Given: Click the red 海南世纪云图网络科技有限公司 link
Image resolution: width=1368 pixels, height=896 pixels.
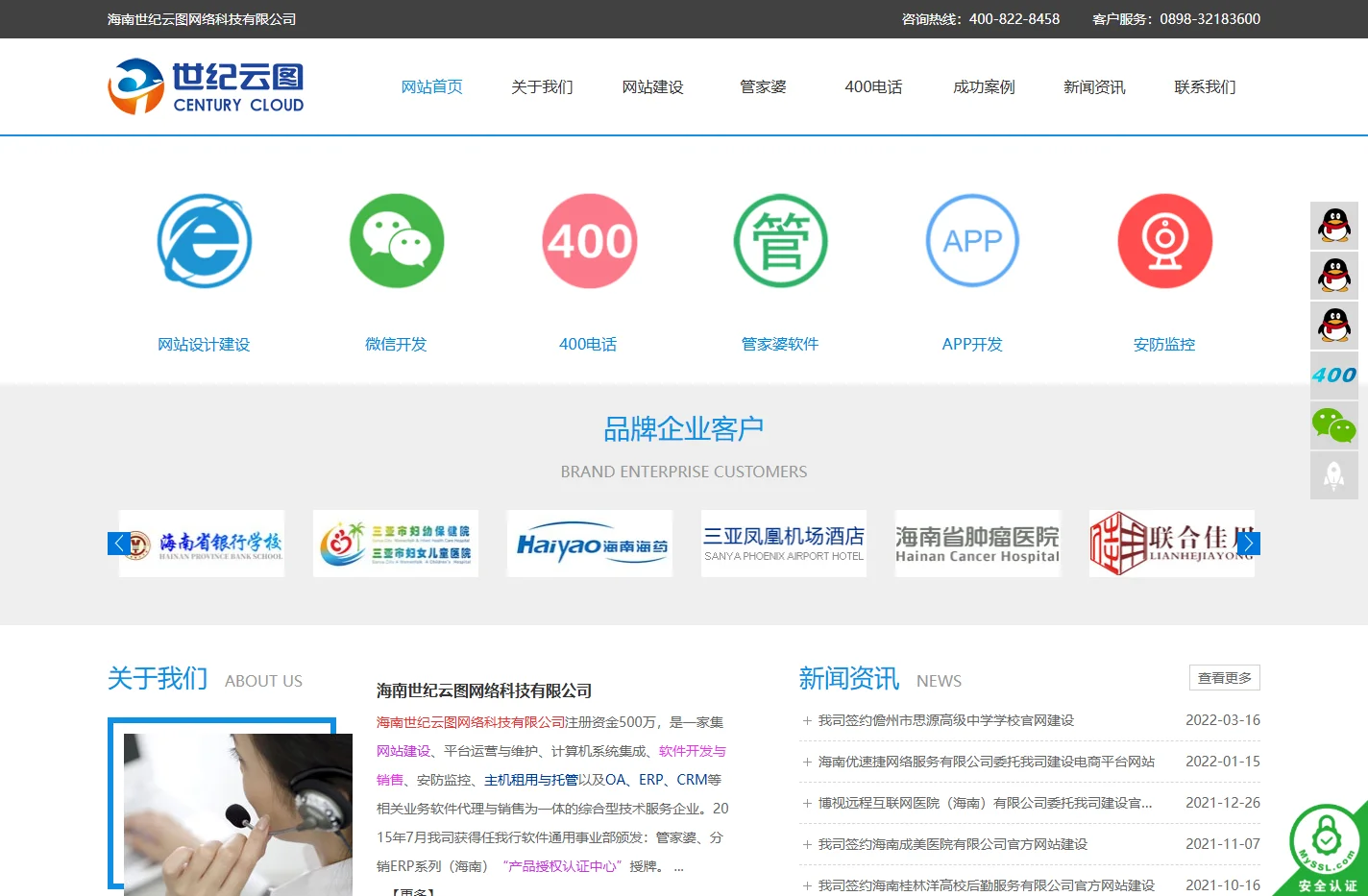Looking at the screenshot, I should [471, 722].
